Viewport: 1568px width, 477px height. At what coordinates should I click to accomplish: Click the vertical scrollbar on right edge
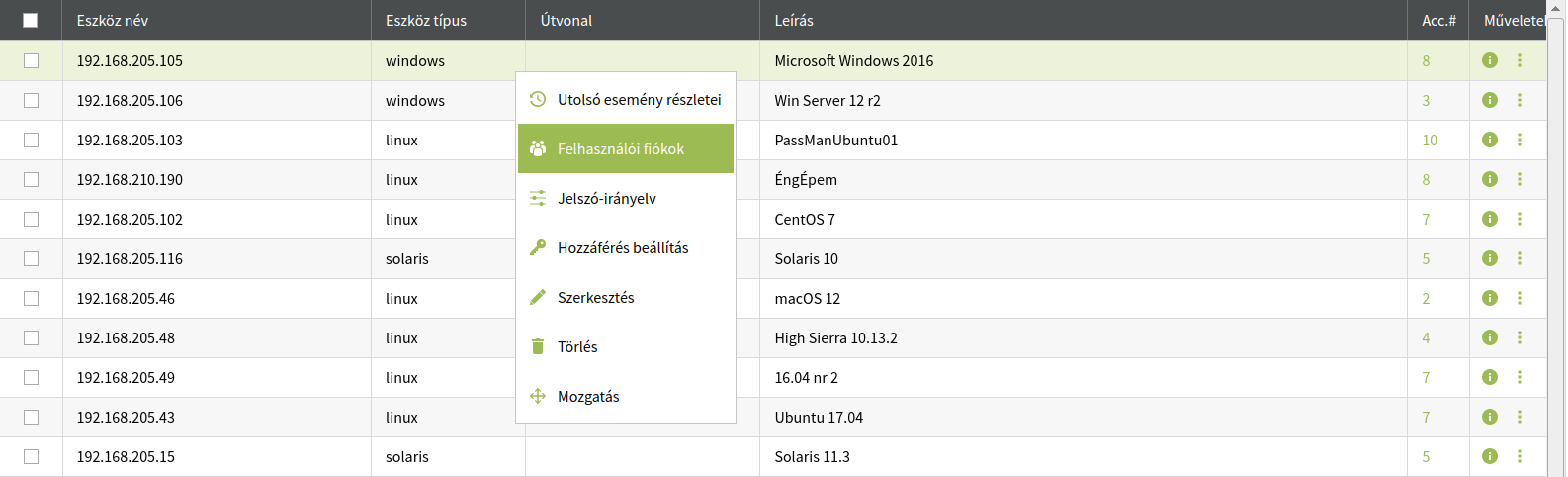1556,238
